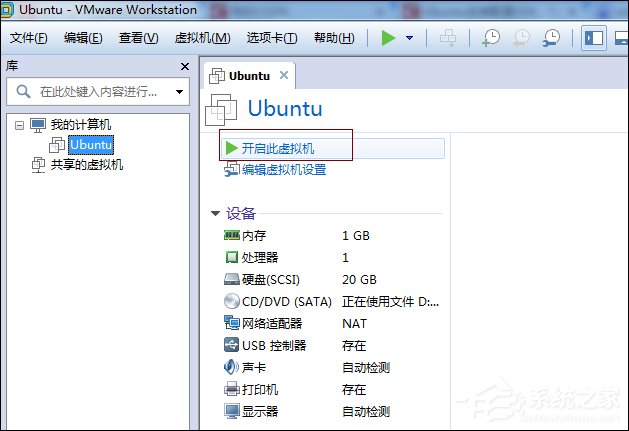Click the 处理器 processor device row
The height and width of the screenshot is (431, 629).
click(331, 258)
